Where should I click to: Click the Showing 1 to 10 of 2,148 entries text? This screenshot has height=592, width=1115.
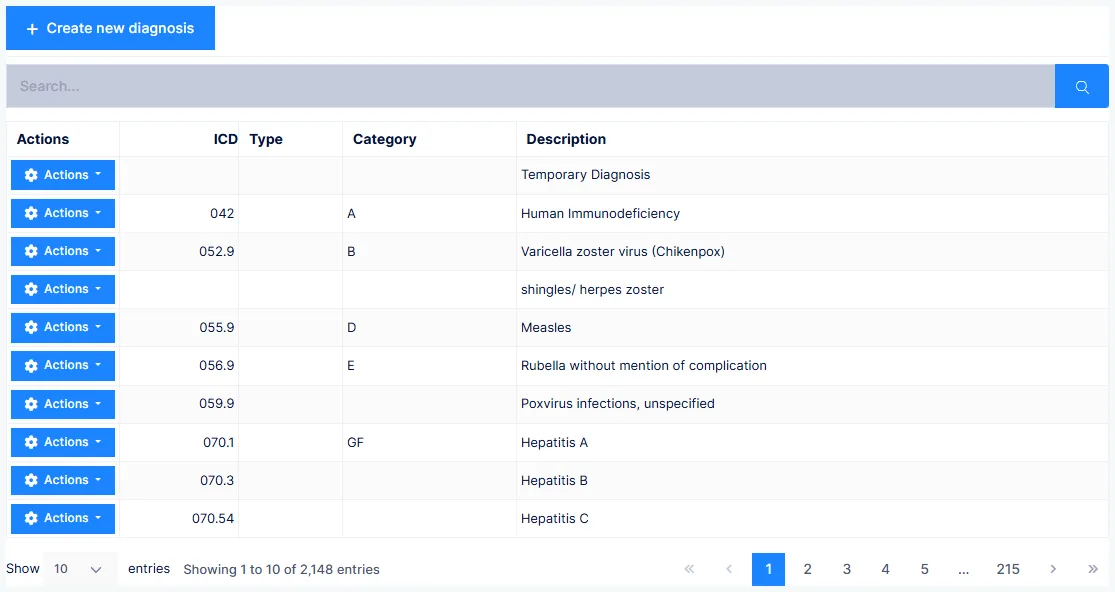point(282,569)
